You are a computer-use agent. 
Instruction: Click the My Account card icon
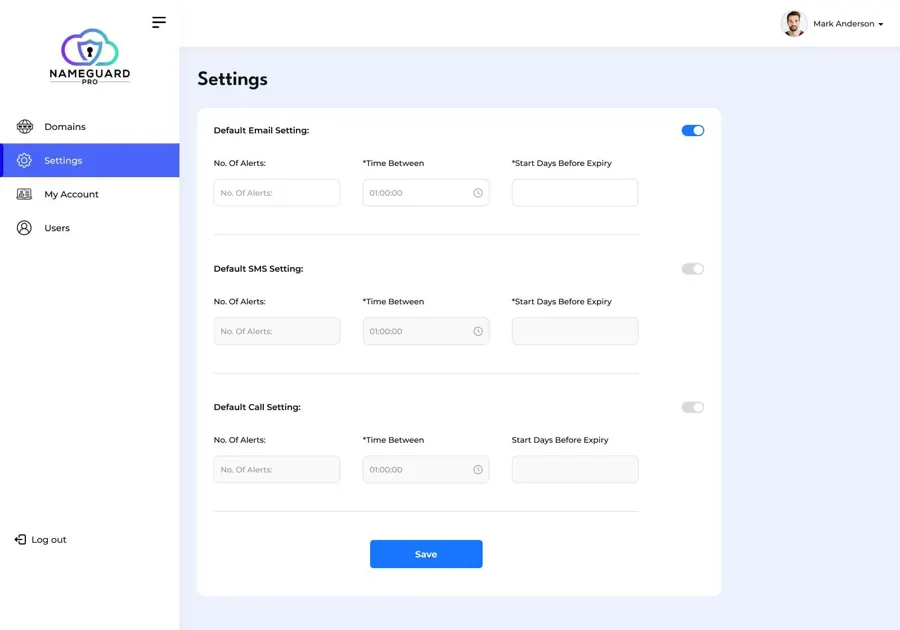tap(24, 194)
